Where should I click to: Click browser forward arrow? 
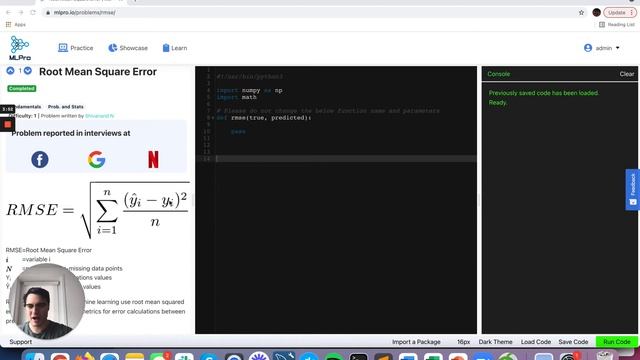click(21, 13)
